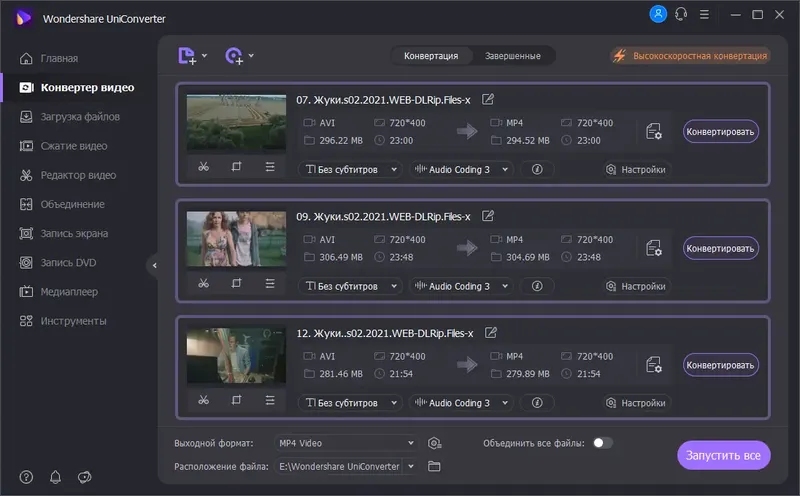800x496 pixels.
Task: Show media info for 09. Жуки
Action: (x=537, y=286)
